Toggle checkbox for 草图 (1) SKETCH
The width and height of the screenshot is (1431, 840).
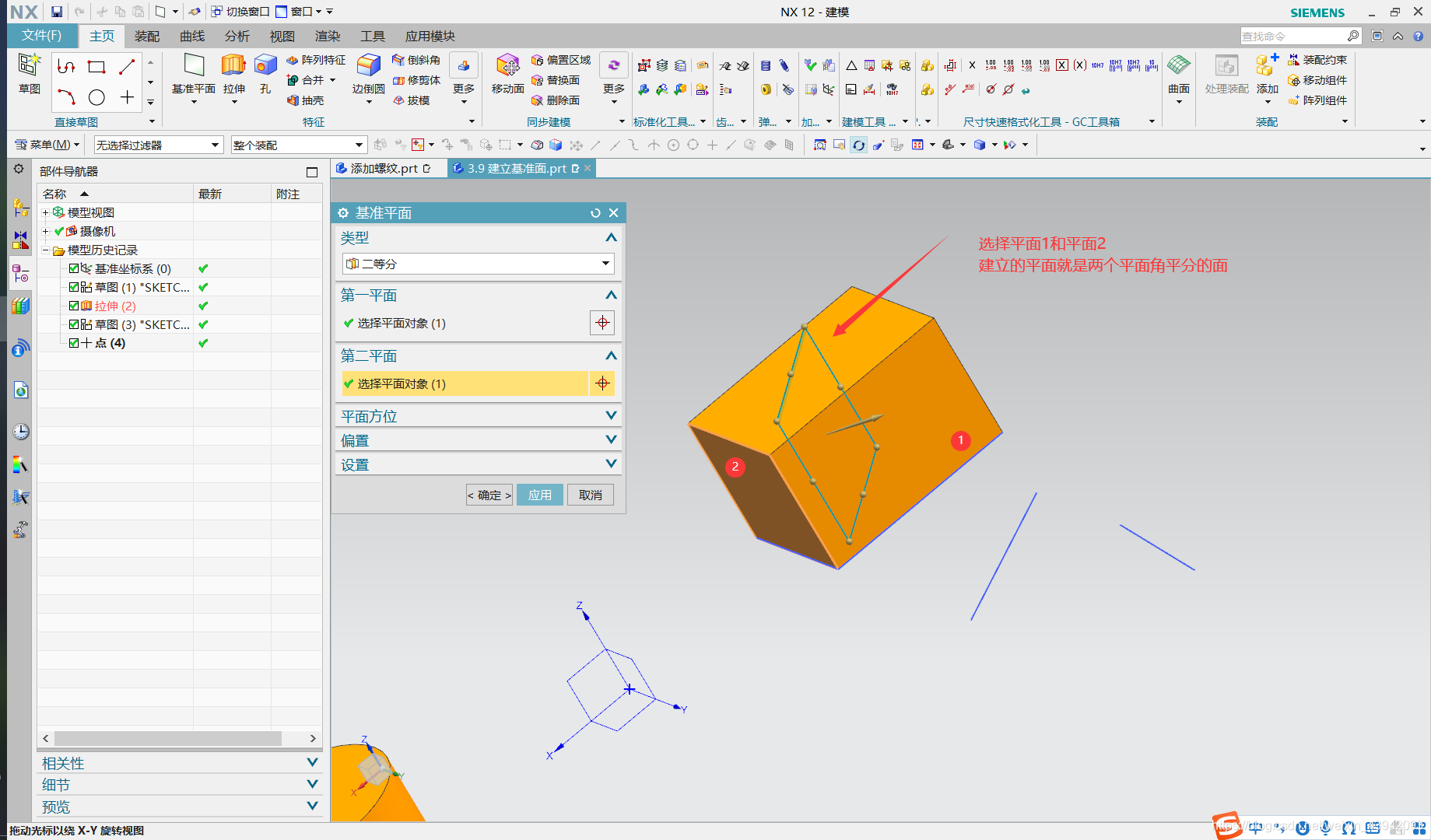pos(74,287)
